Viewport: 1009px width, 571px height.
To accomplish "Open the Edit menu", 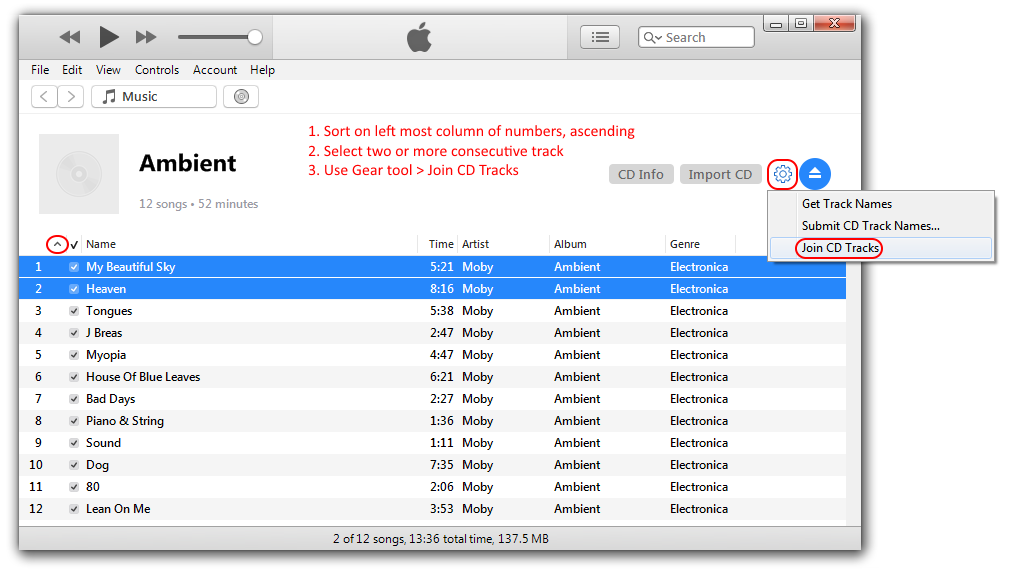I will pyautogui.click(x=71, y=70).
